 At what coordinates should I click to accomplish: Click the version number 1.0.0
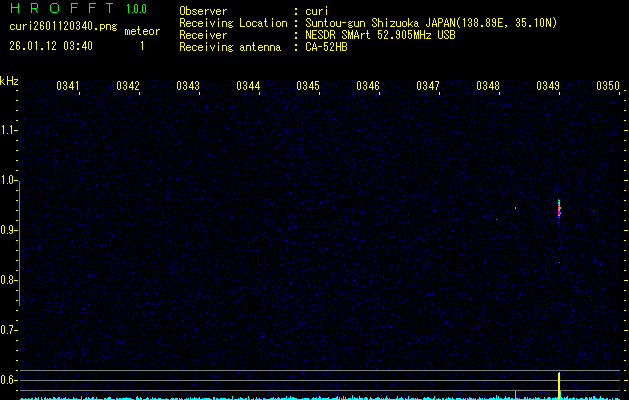136,8
